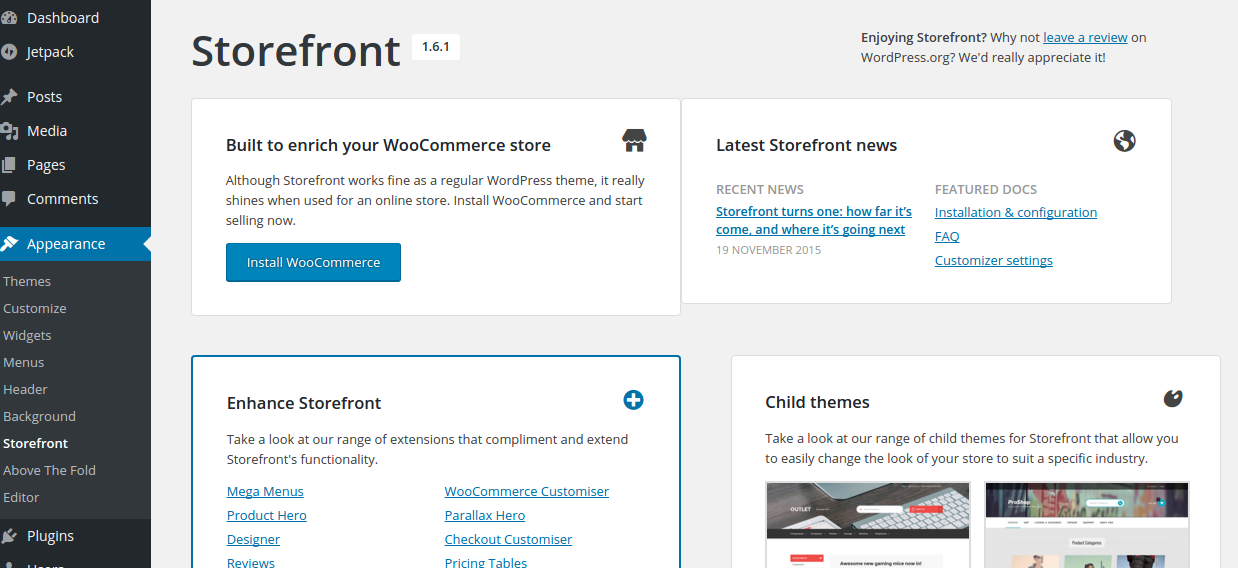Screen dimensions: 1238x568
Task: Select the Storefront submenu item
Action: 36,444
